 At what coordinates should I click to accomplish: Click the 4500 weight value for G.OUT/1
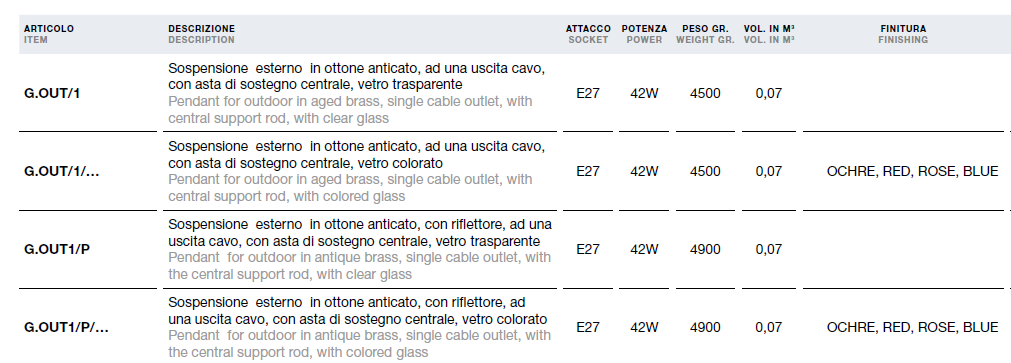[705, 93]
